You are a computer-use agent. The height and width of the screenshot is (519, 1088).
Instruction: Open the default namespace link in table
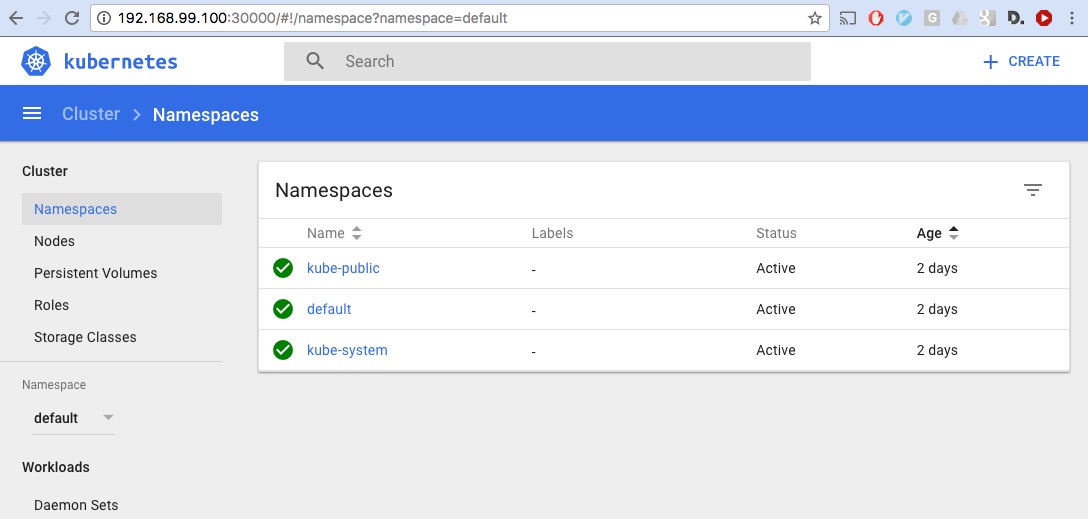[329, 309]
